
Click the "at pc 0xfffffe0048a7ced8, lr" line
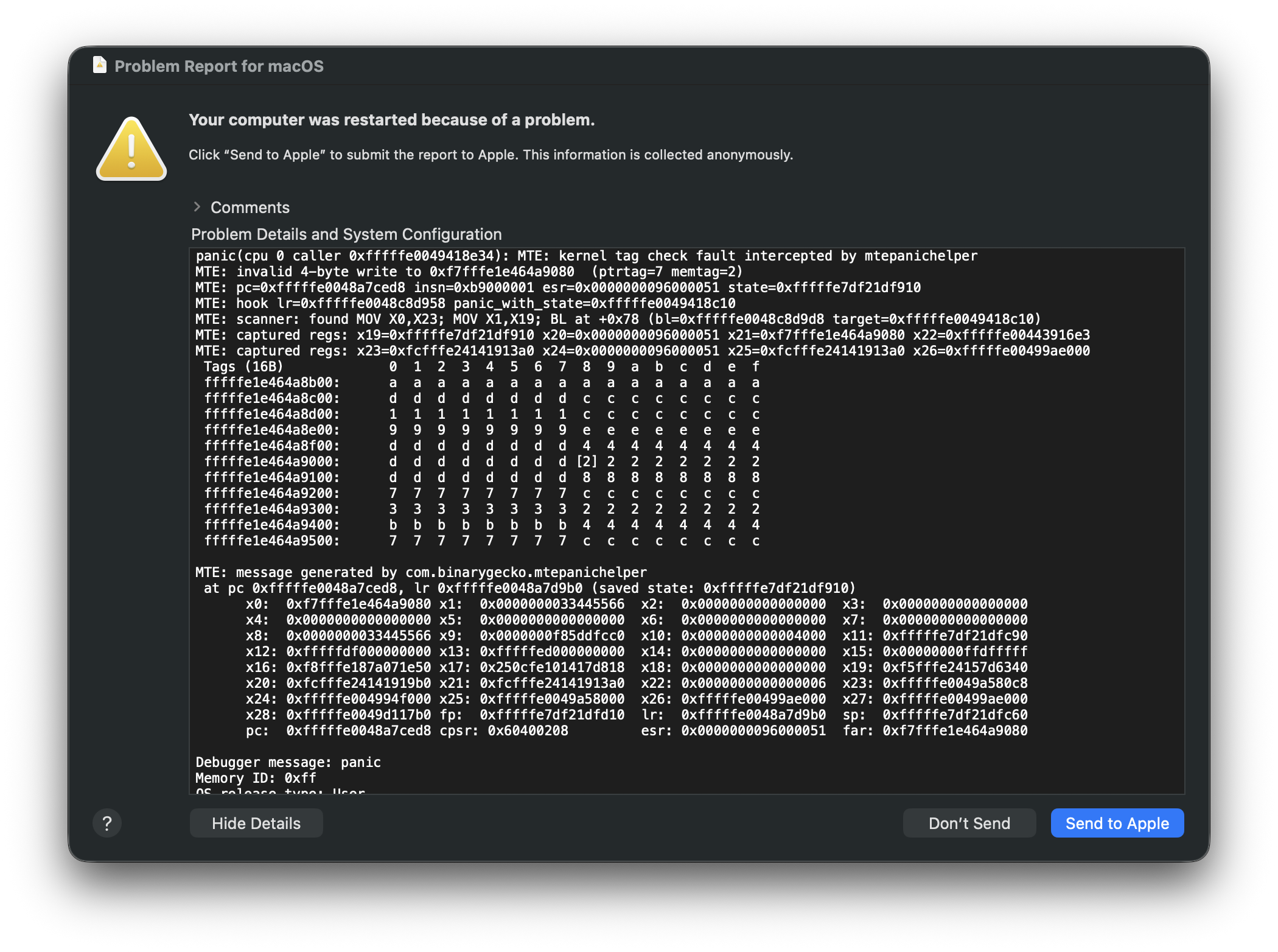pyautogui.click(x=529, y=589)
